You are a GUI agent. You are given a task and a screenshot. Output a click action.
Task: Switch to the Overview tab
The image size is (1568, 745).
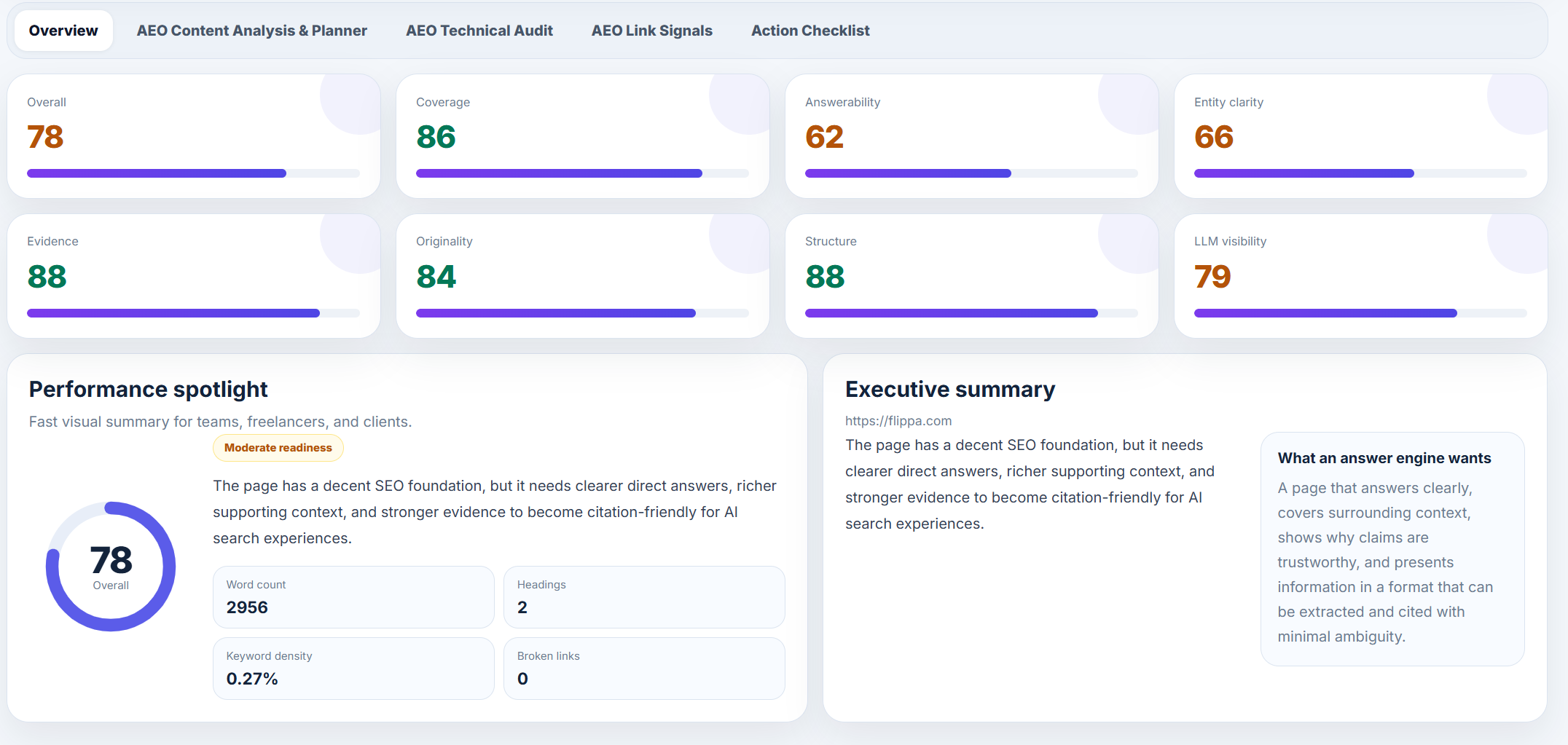[x=63, y=31]
